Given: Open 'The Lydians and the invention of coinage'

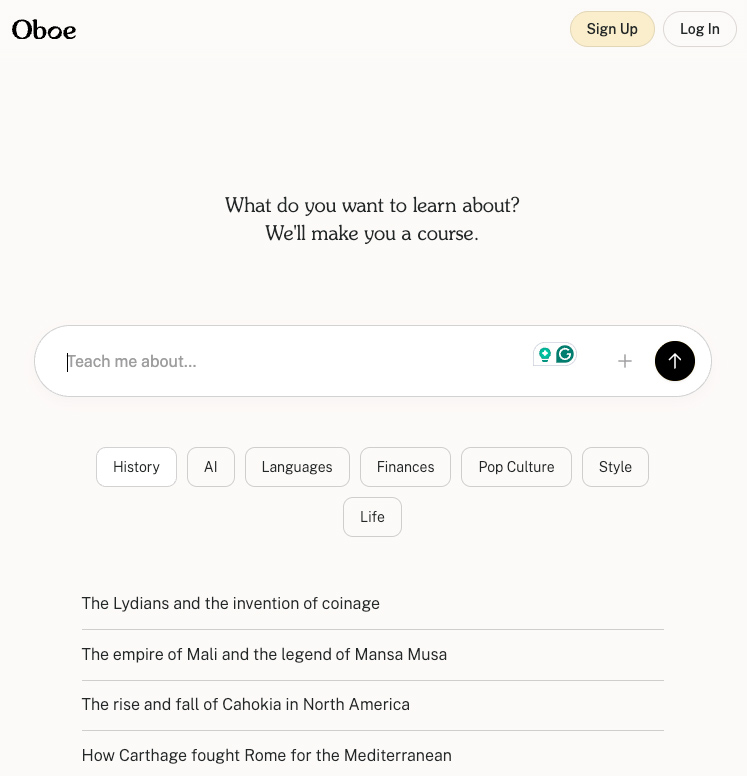Looking at the screenshot, I should tap(231, 604).
